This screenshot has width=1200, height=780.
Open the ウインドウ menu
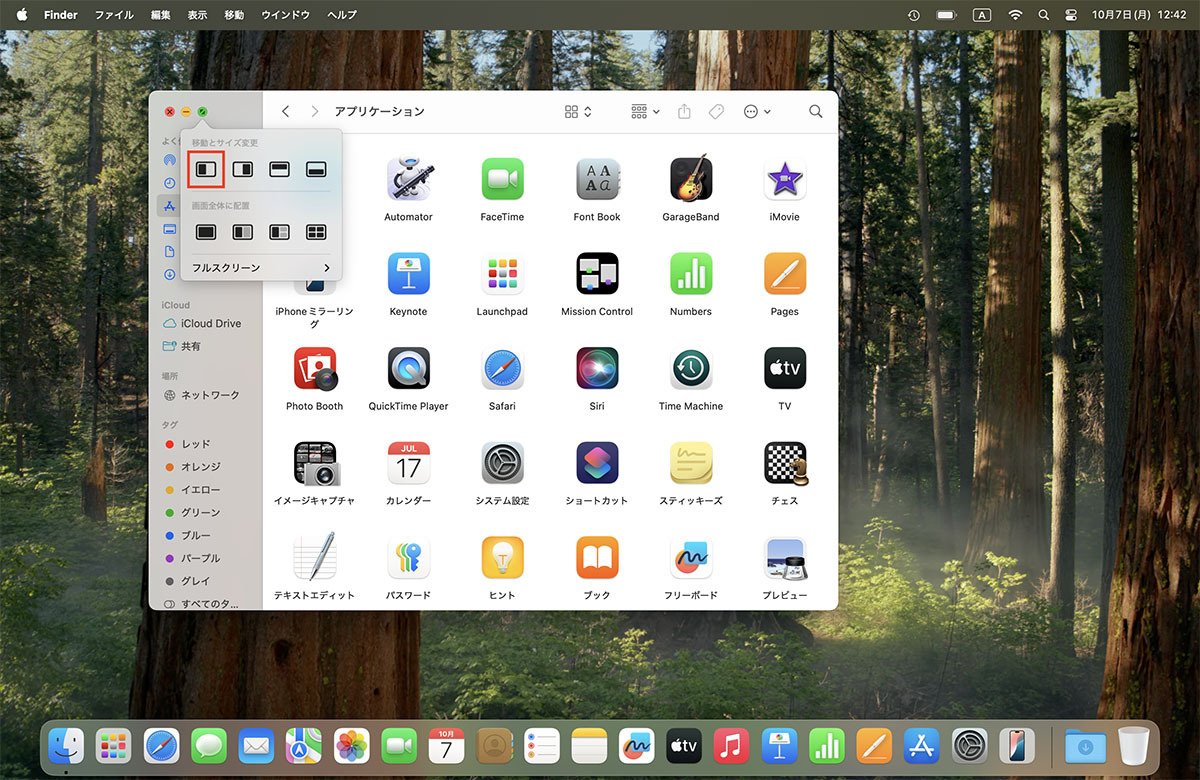pos(285,15)
